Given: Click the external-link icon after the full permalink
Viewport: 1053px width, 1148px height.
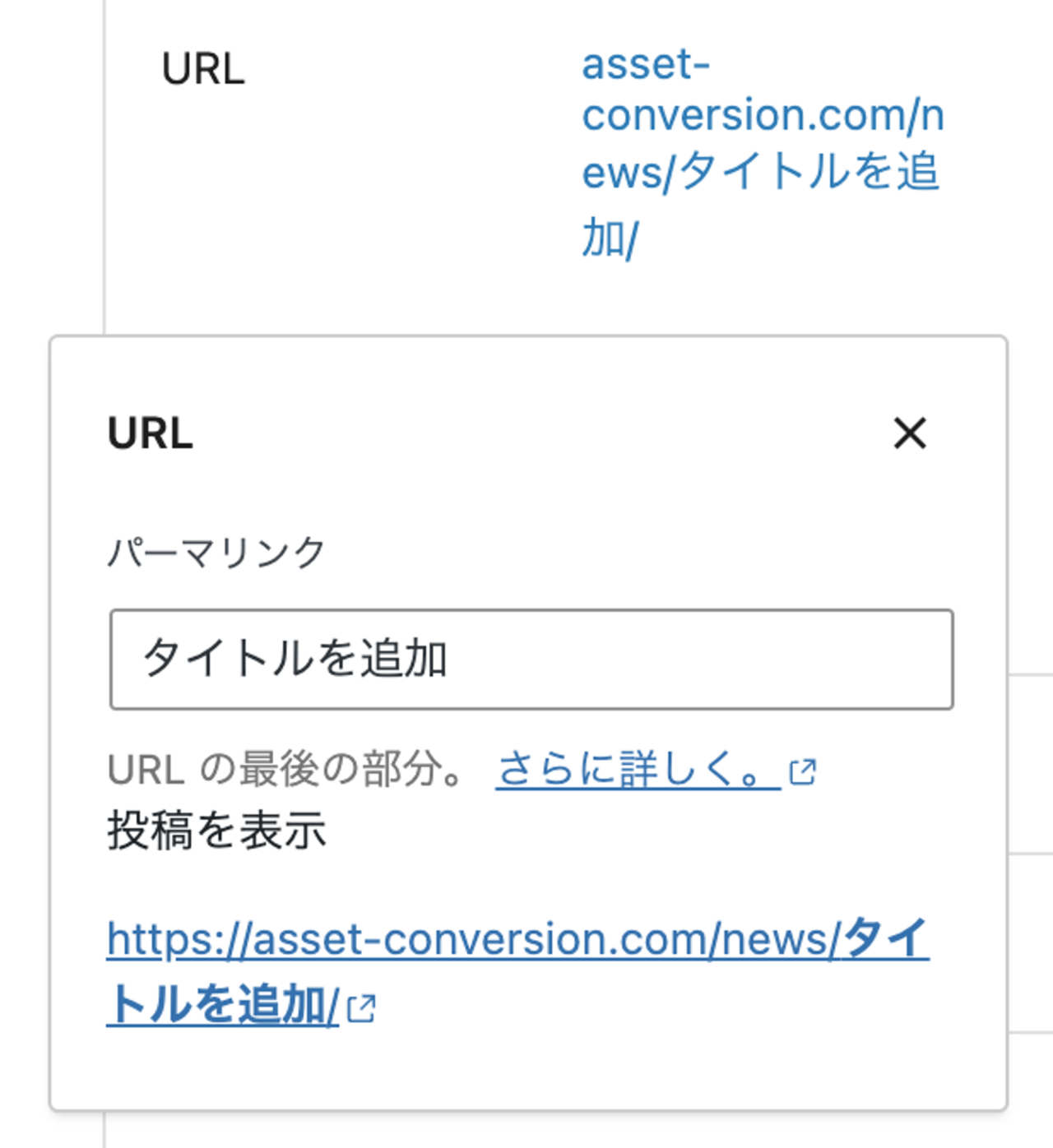Looking at the screenshot, I should point(361,1008).
